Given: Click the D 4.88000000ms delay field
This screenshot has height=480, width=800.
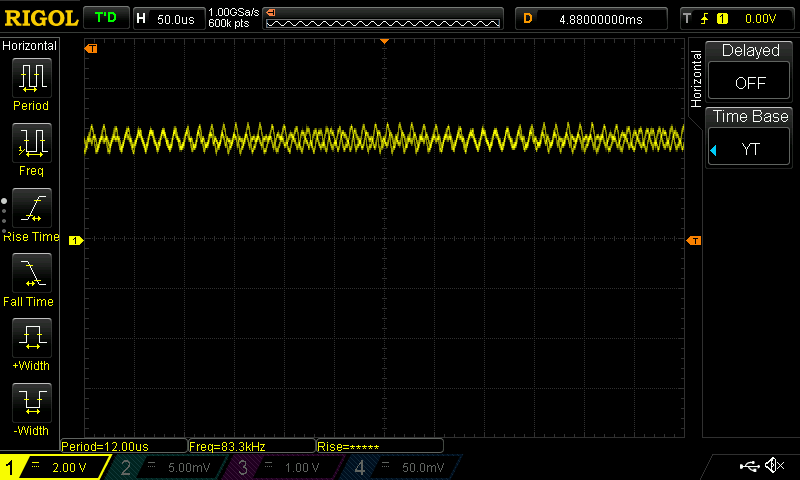Looking at the screenshot, I should click(x=591, y=19).
